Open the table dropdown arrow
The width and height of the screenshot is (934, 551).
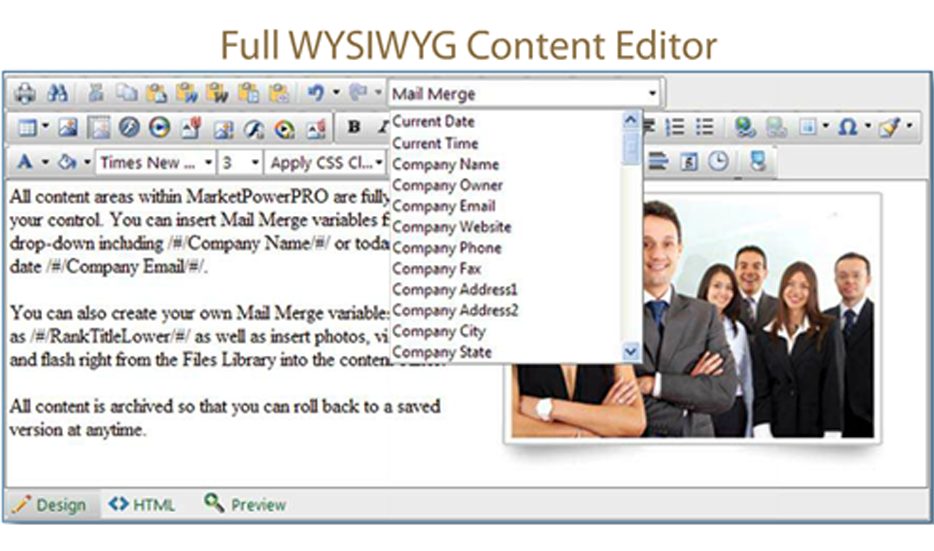tap(45, 126)
